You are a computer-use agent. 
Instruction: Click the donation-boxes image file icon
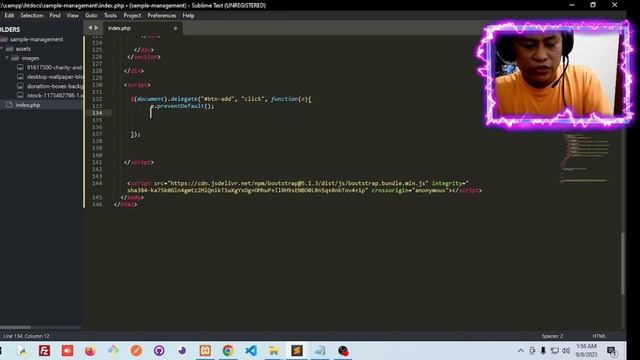pos(20,86)
